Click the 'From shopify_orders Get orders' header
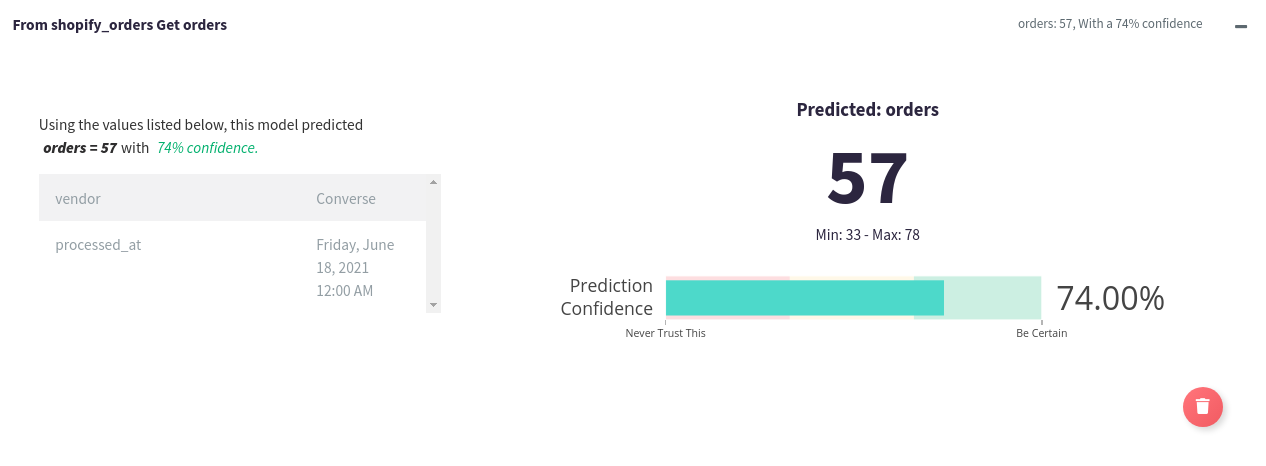This screenshot has width=1266, height=466. pos(120,24)
